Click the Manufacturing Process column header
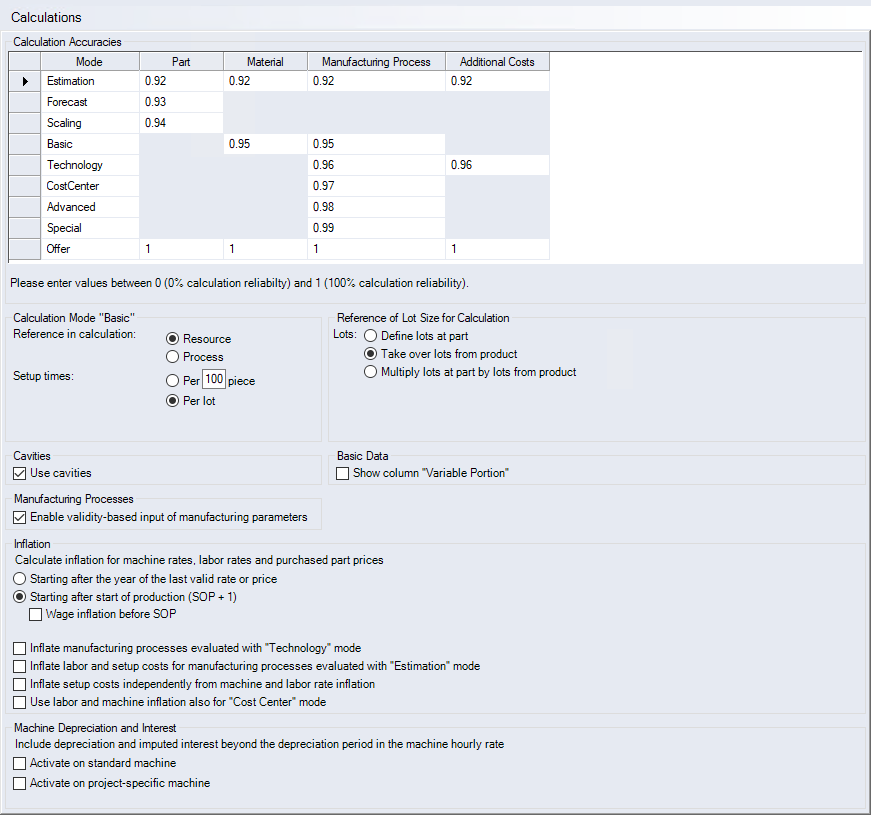Viewport: 871px width, 815px height. pos(376,61)
